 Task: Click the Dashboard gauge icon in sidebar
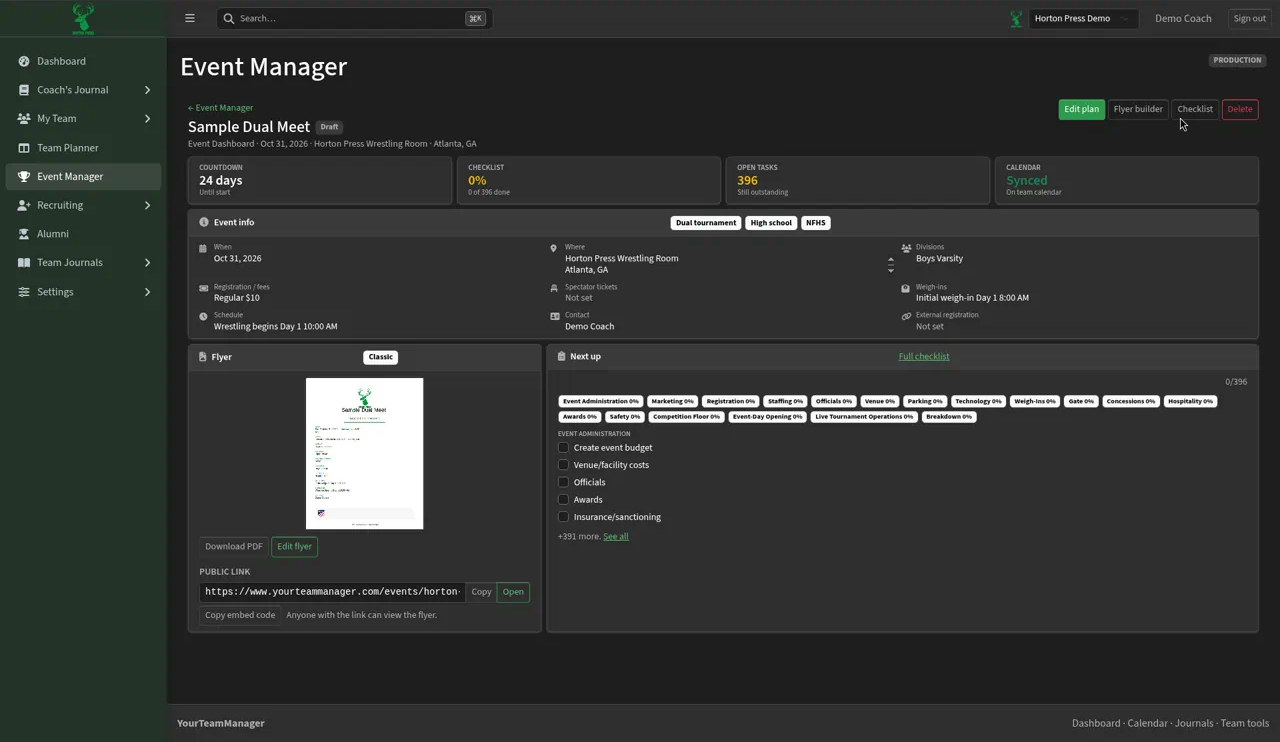tap(24, 61)
